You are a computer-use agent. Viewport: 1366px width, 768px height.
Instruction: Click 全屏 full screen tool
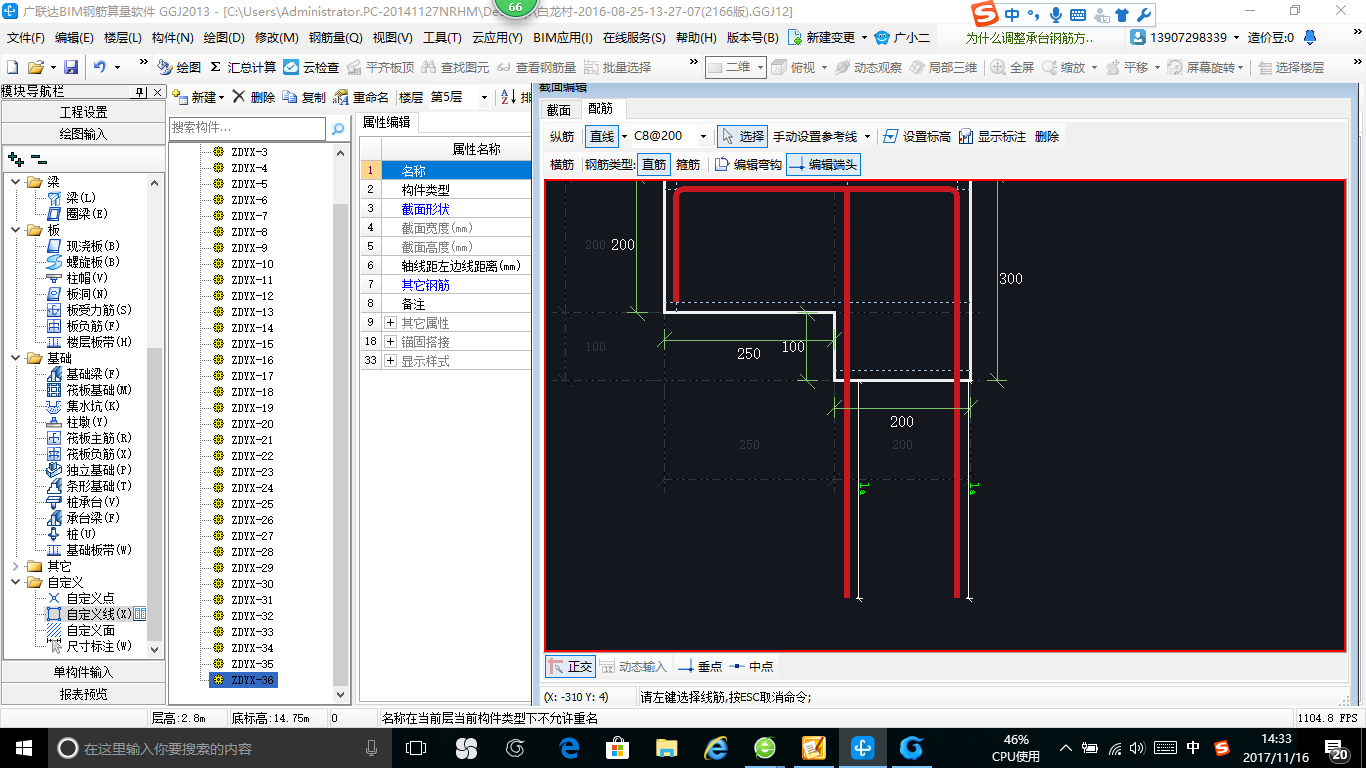click(1013, 67)
